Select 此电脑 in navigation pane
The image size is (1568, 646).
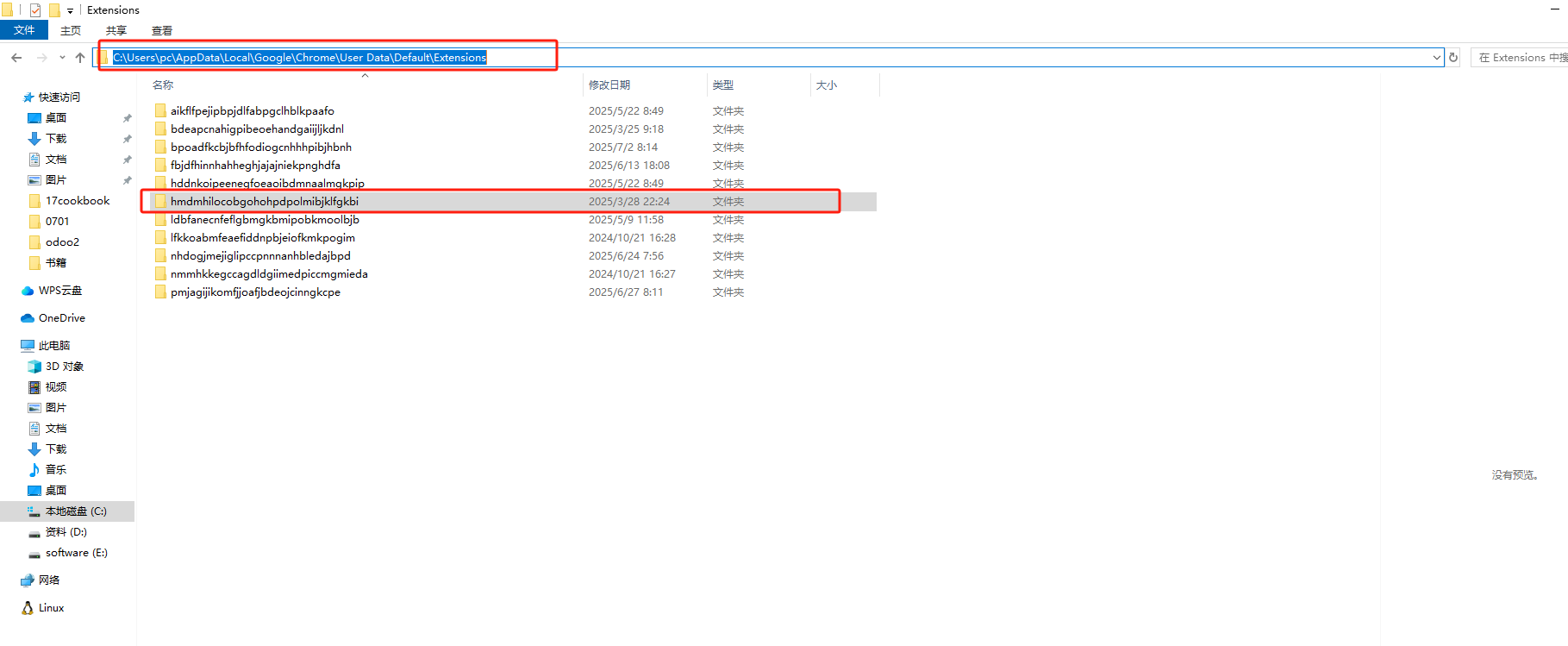(54, 346)
